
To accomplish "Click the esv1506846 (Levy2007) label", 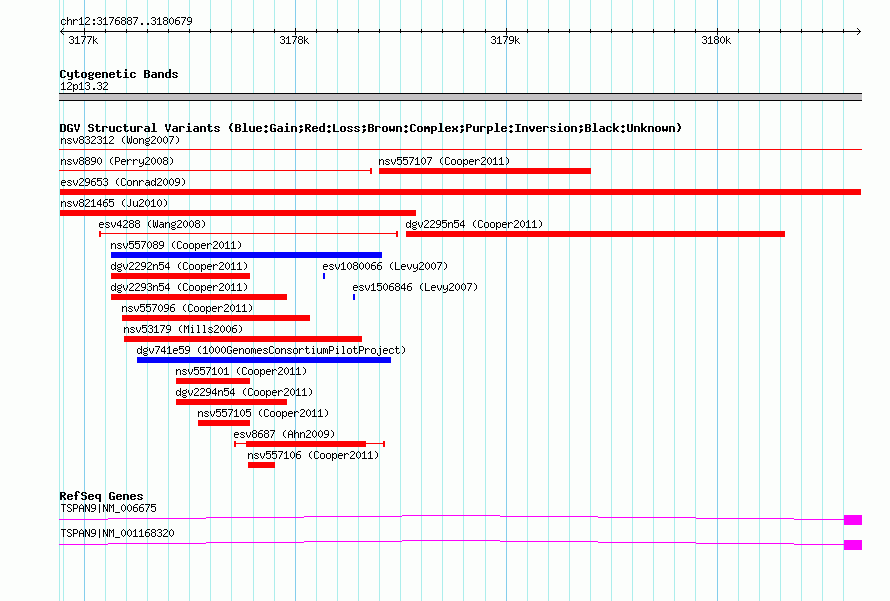I will pyautogui.click(x=415, y=287).
